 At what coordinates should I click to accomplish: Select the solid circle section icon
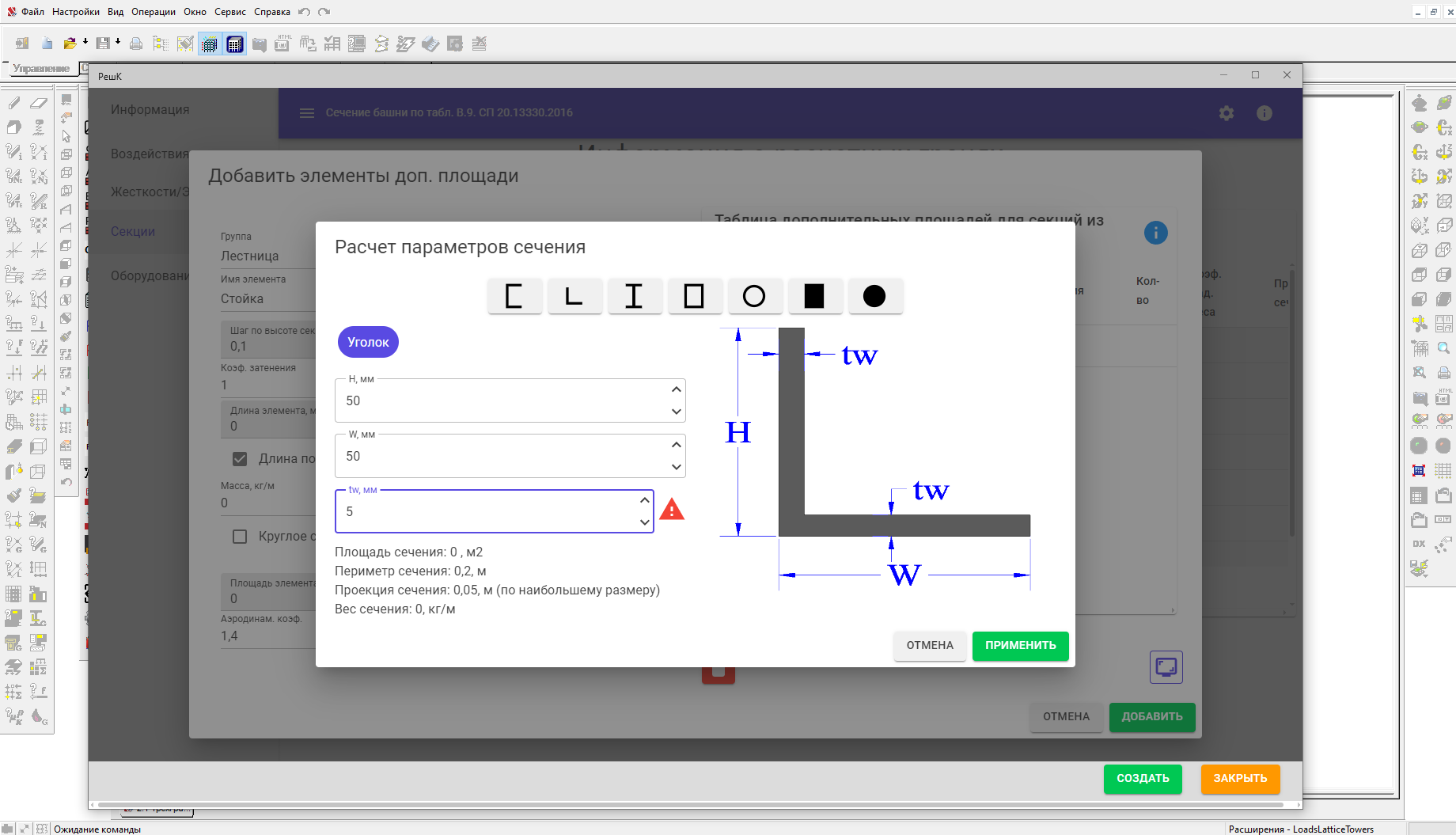click(874, 296)
